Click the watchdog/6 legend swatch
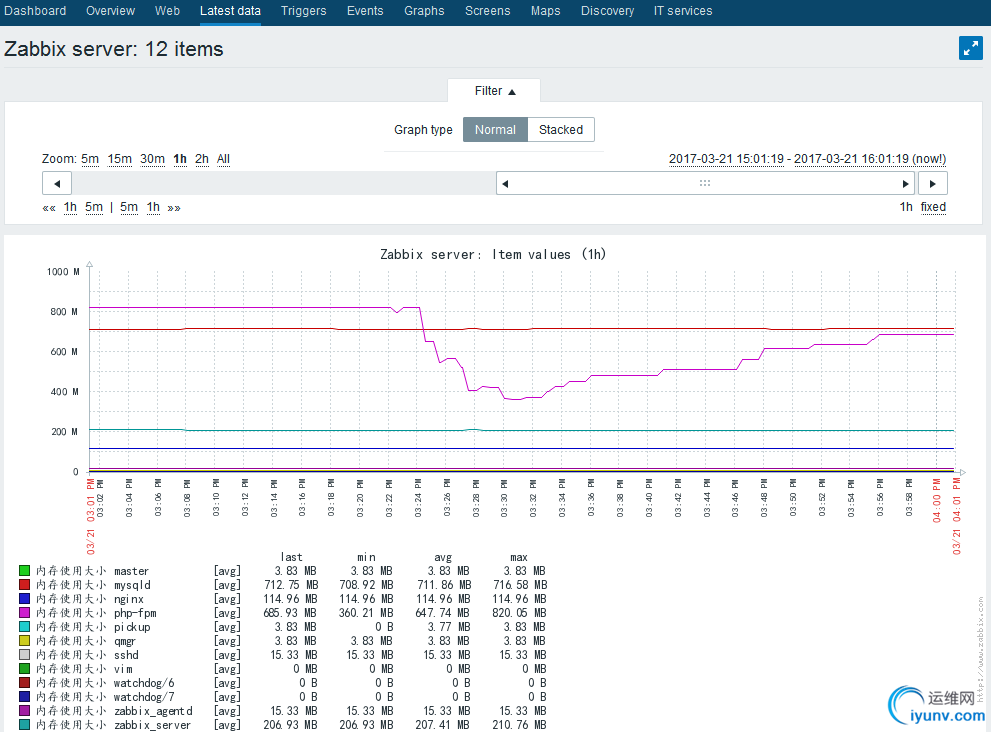 [25, 683]
